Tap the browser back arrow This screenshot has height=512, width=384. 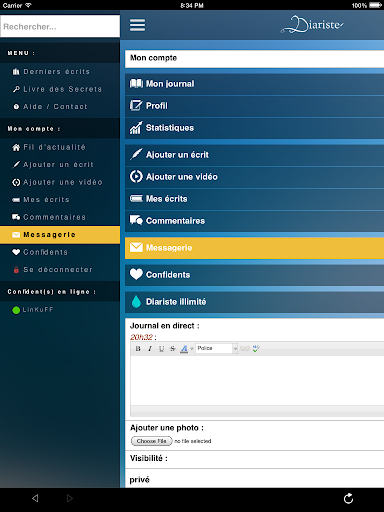coord(35,498)
